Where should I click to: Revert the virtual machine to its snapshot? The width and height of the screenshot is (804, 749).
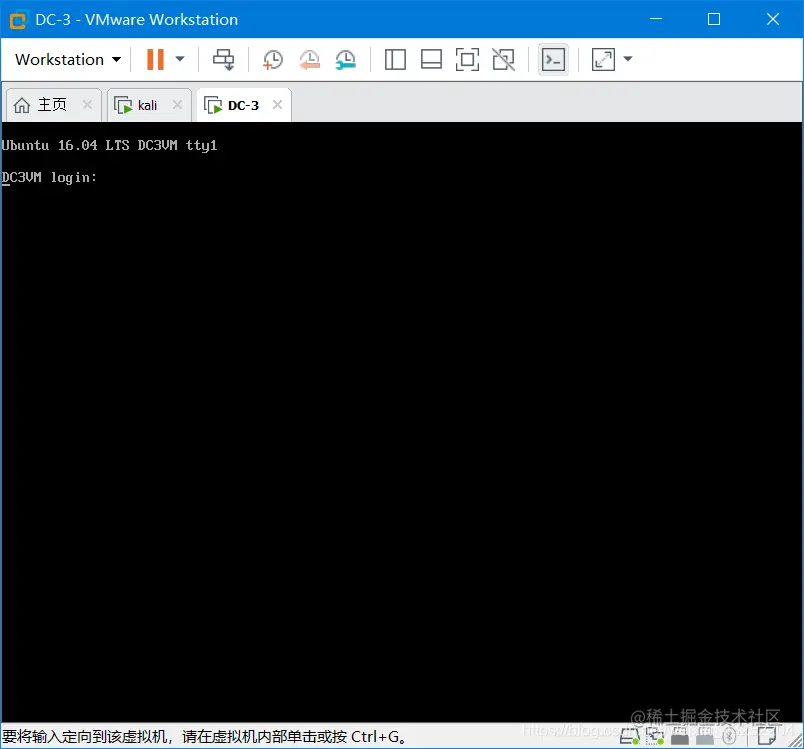309,59
